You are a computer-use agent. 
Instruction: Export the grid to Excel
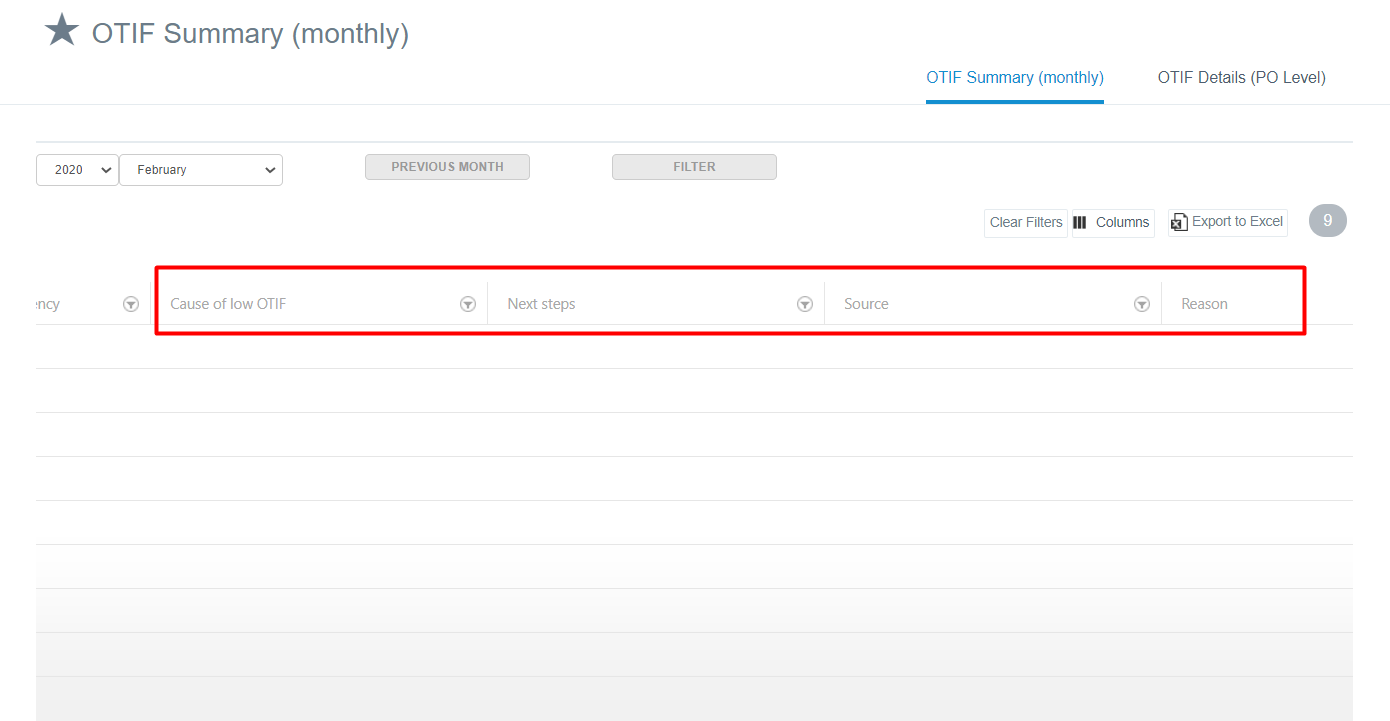tap(1227, 222)
